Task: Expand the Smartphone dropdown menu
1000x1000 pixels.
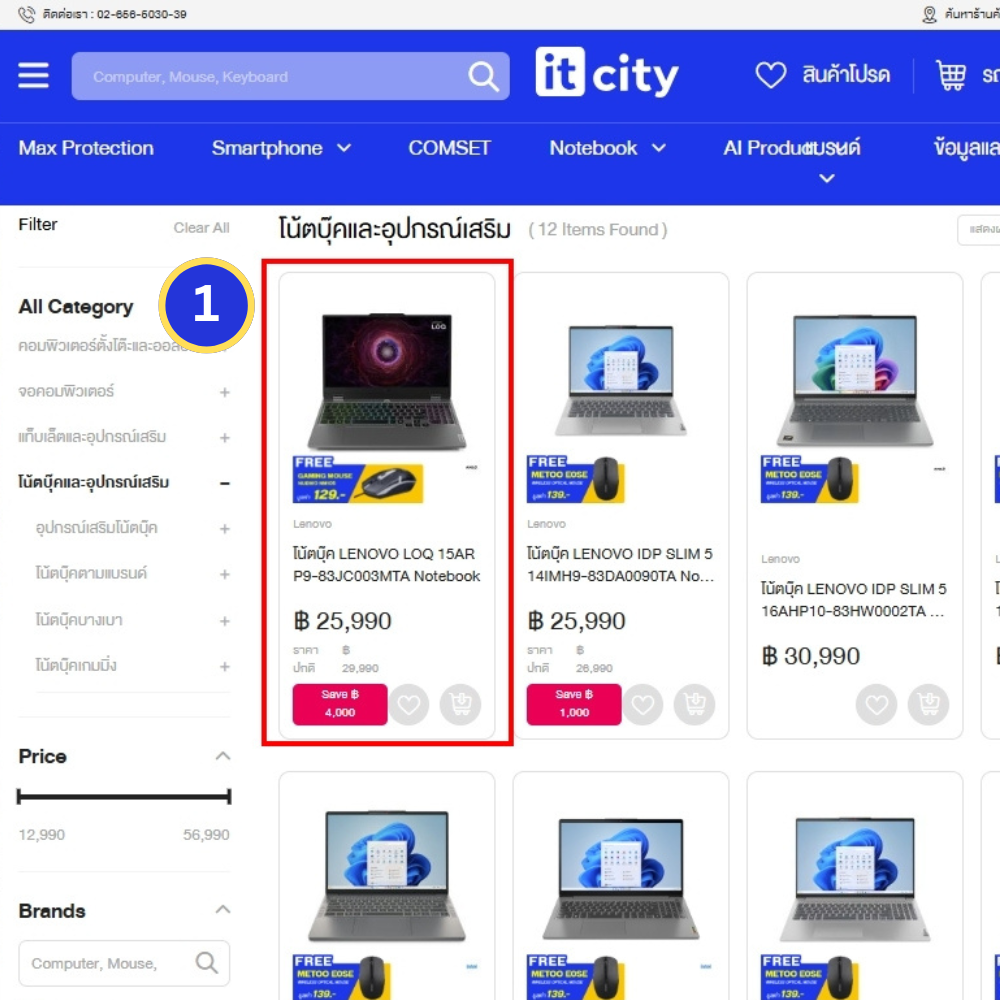Action: point(344,148)
